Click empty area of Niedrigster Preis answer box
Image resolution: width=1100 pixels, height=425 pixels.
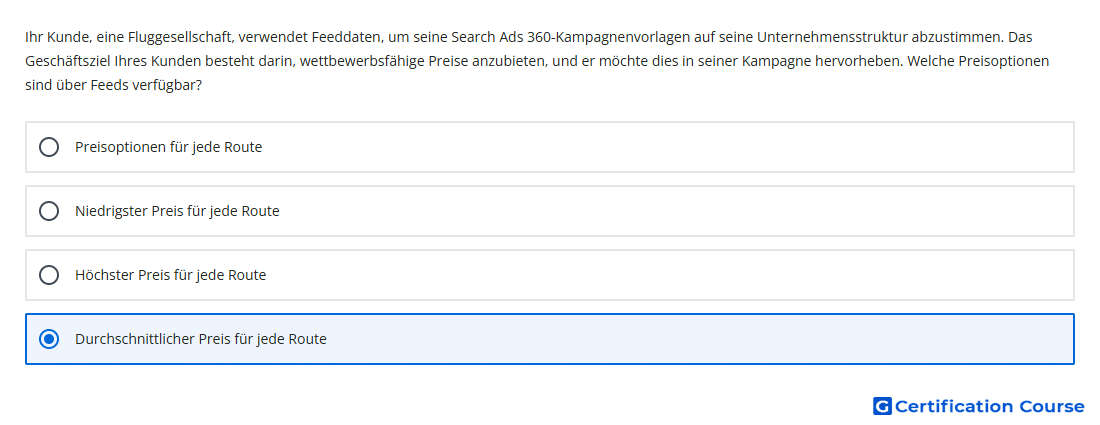(700, 211)
